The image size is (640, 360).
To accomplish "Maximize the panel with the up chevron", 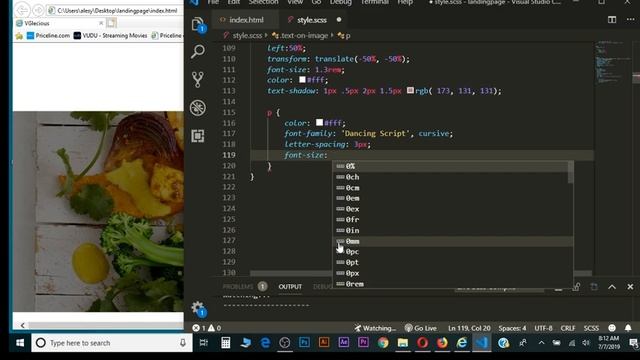I will 612,287.
